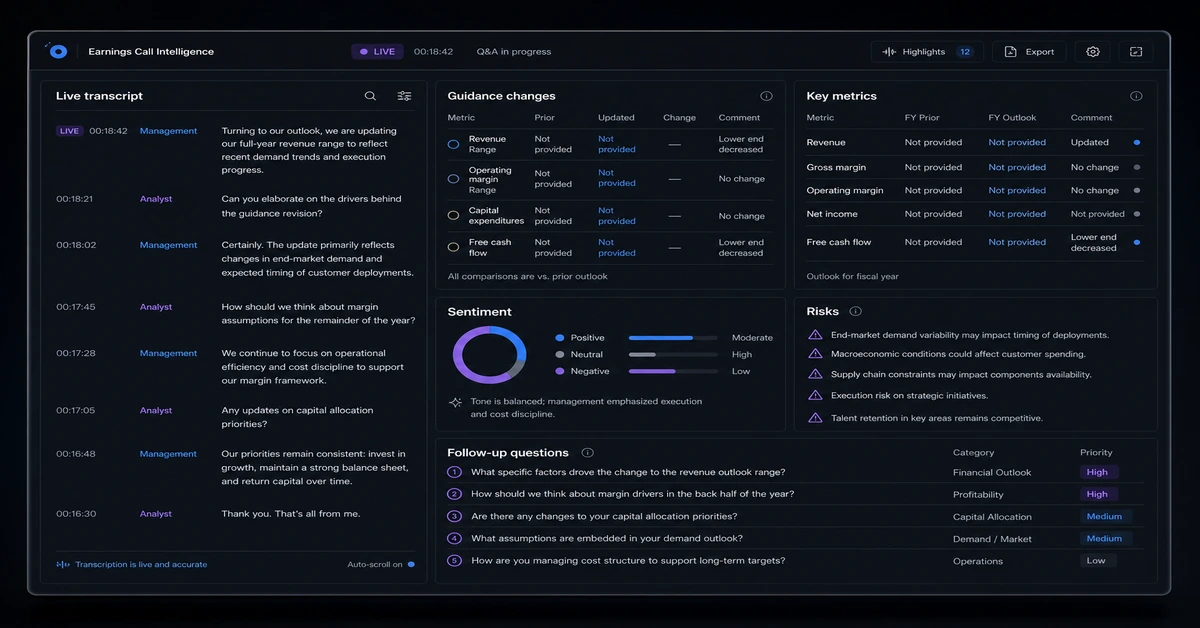This screenshot has width=1200, height=628.
Task: Click warning icon for End-market demand variability risk
Action: [x=815, y=335]
